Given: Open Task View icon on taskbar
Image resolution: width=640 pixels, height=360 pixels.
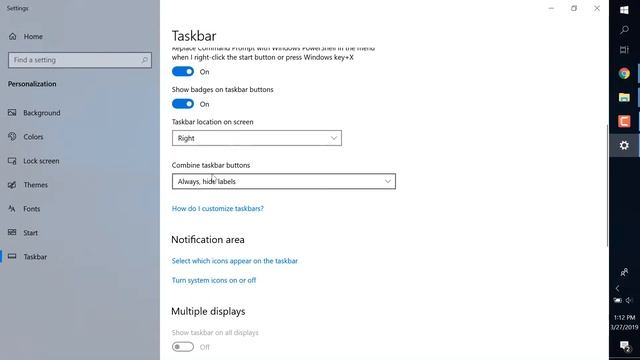Looking at the screenshot, I should point(624,50).
